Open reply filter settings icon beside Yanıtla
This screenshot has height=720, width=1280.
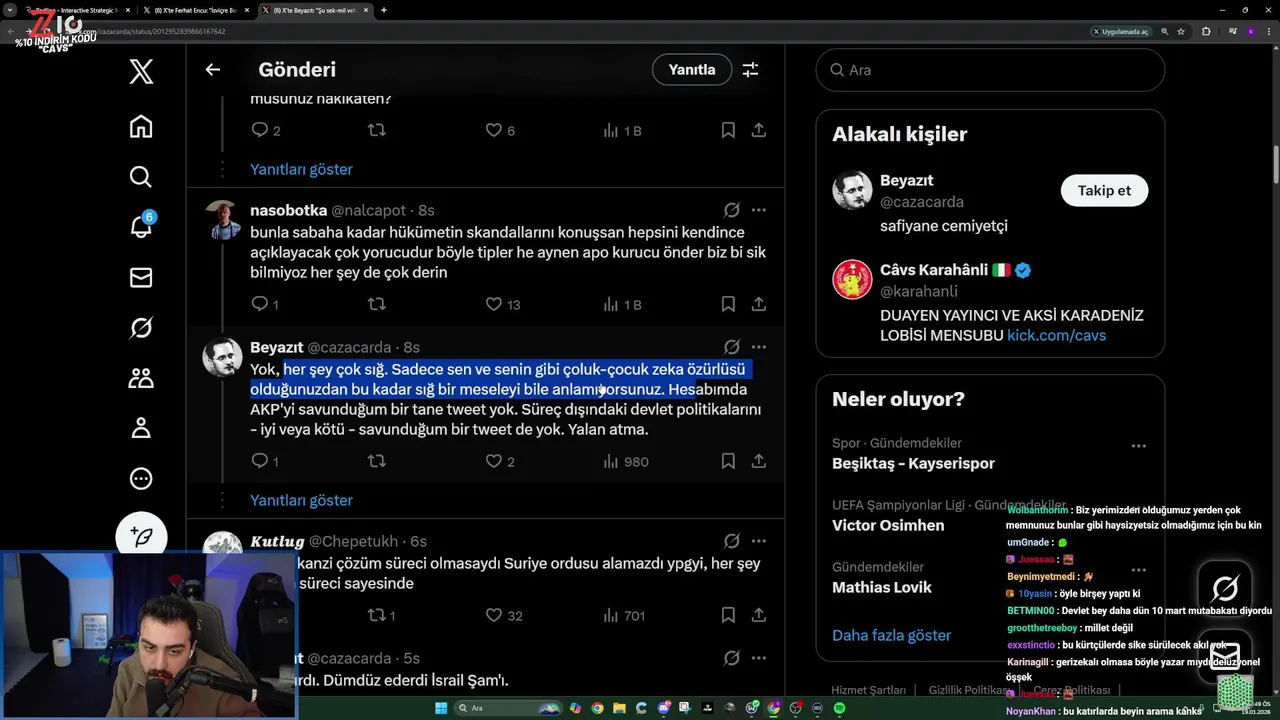(x=750, y=70)
